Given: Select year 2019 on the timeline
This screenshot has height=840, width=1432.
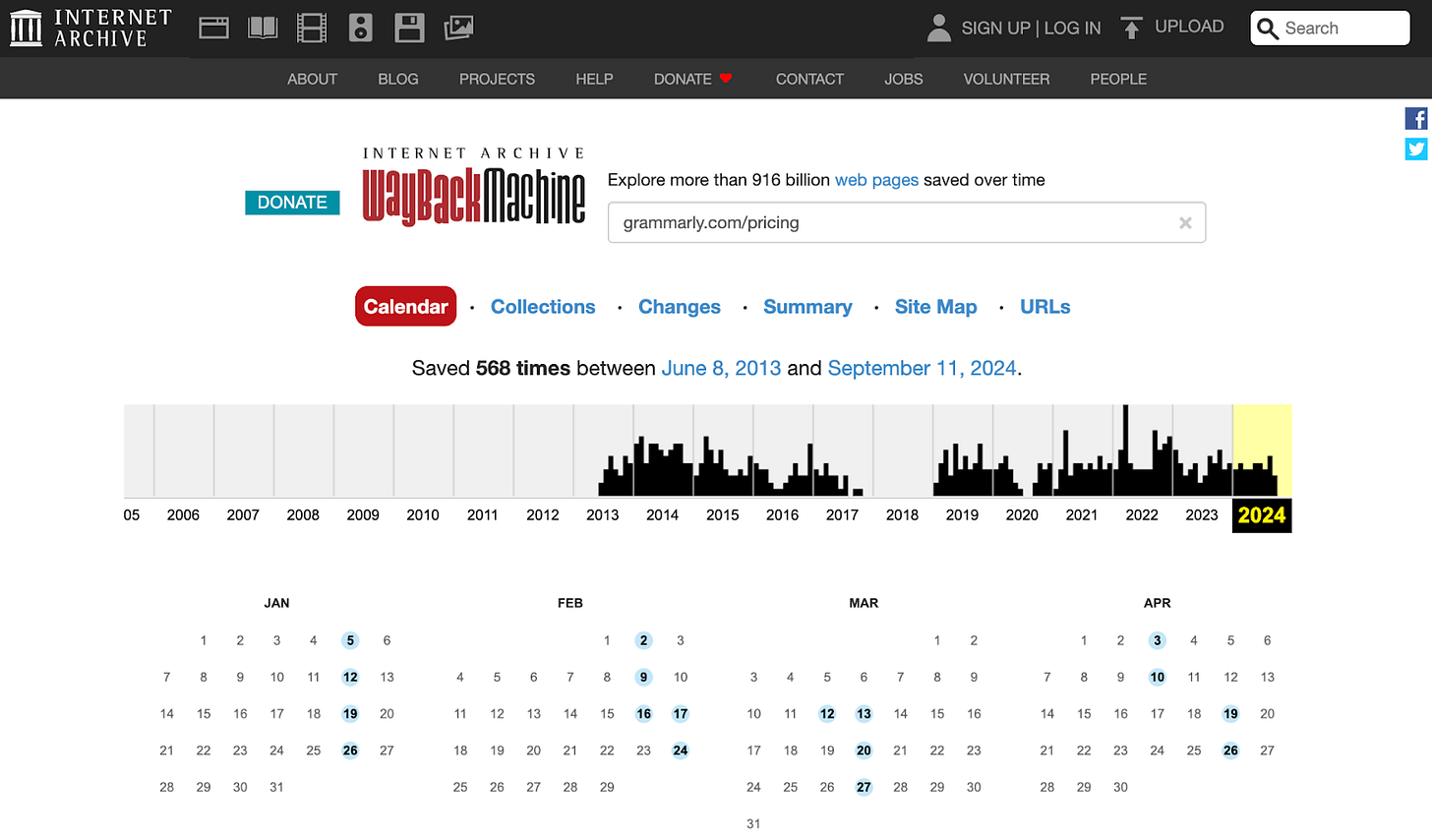Looking at the screenshot, I should pyautogui.click(x=962, y=515).
